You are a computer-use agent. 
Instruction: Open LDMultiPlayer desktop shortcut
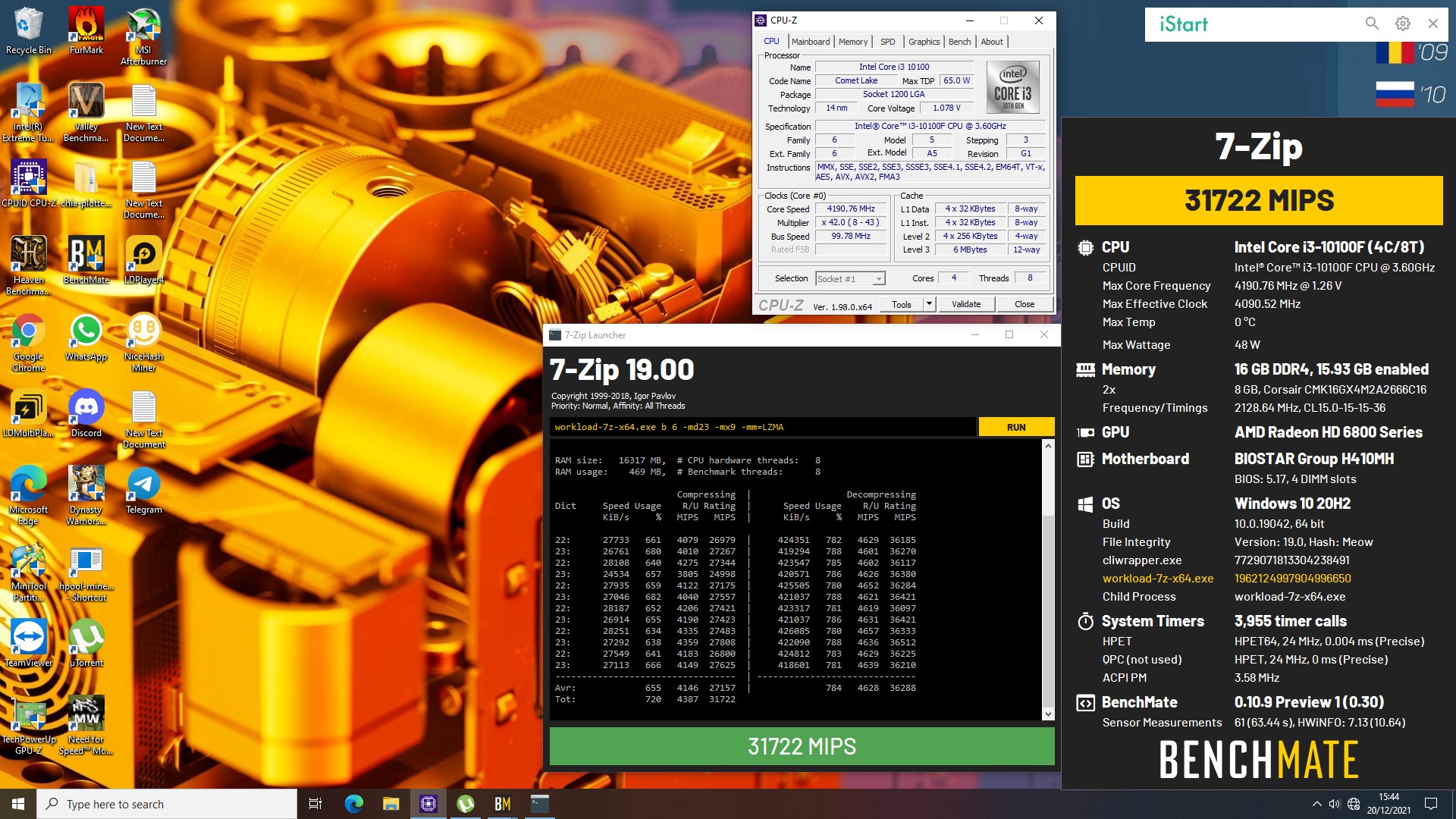[x=28, y=414]
